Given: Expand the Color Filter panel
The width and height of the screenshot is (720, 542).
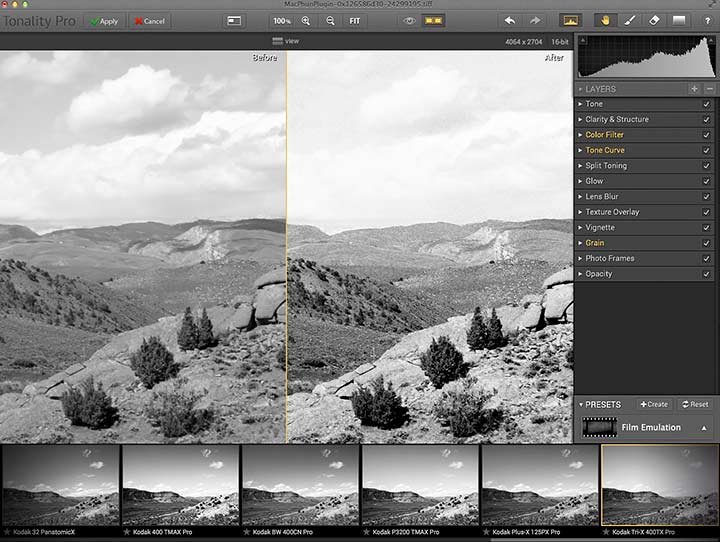Looking at the screenshot, I should [x=580, y=135].
